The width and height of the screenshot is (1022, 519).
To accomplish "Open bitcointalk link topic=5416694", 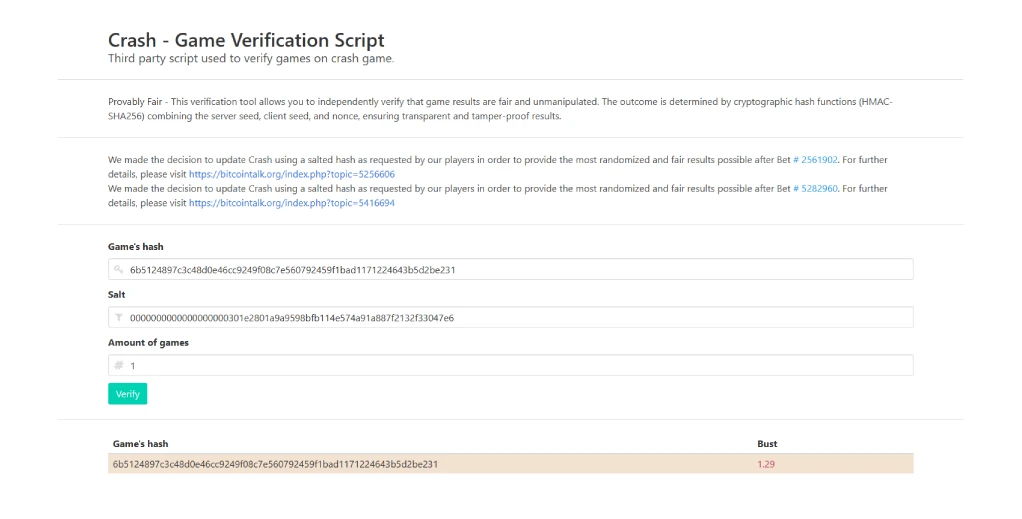I will pos(291,203).
